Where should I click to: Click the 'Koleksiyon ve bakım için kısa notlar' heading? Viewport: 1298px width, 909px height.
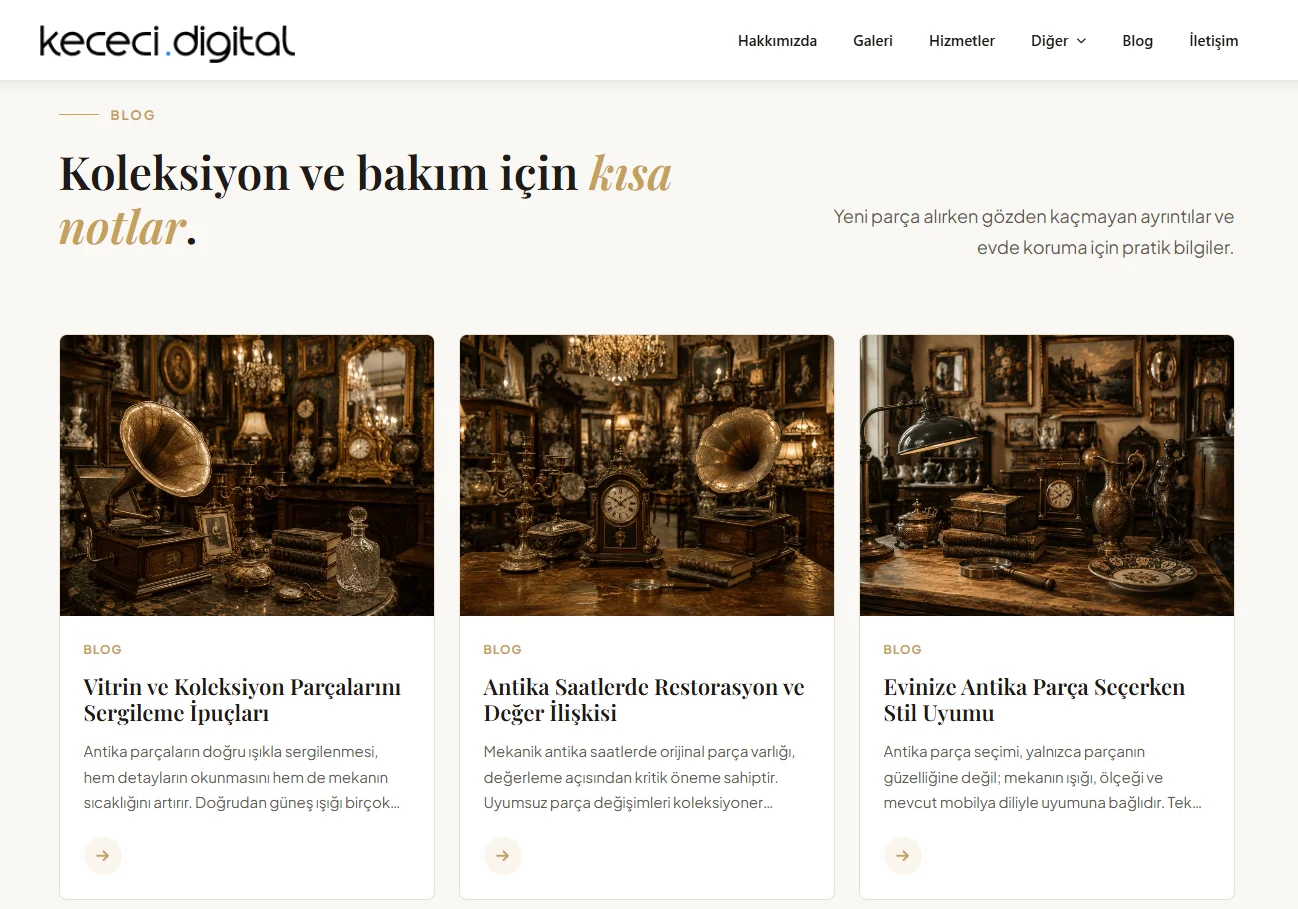[365, 200]
